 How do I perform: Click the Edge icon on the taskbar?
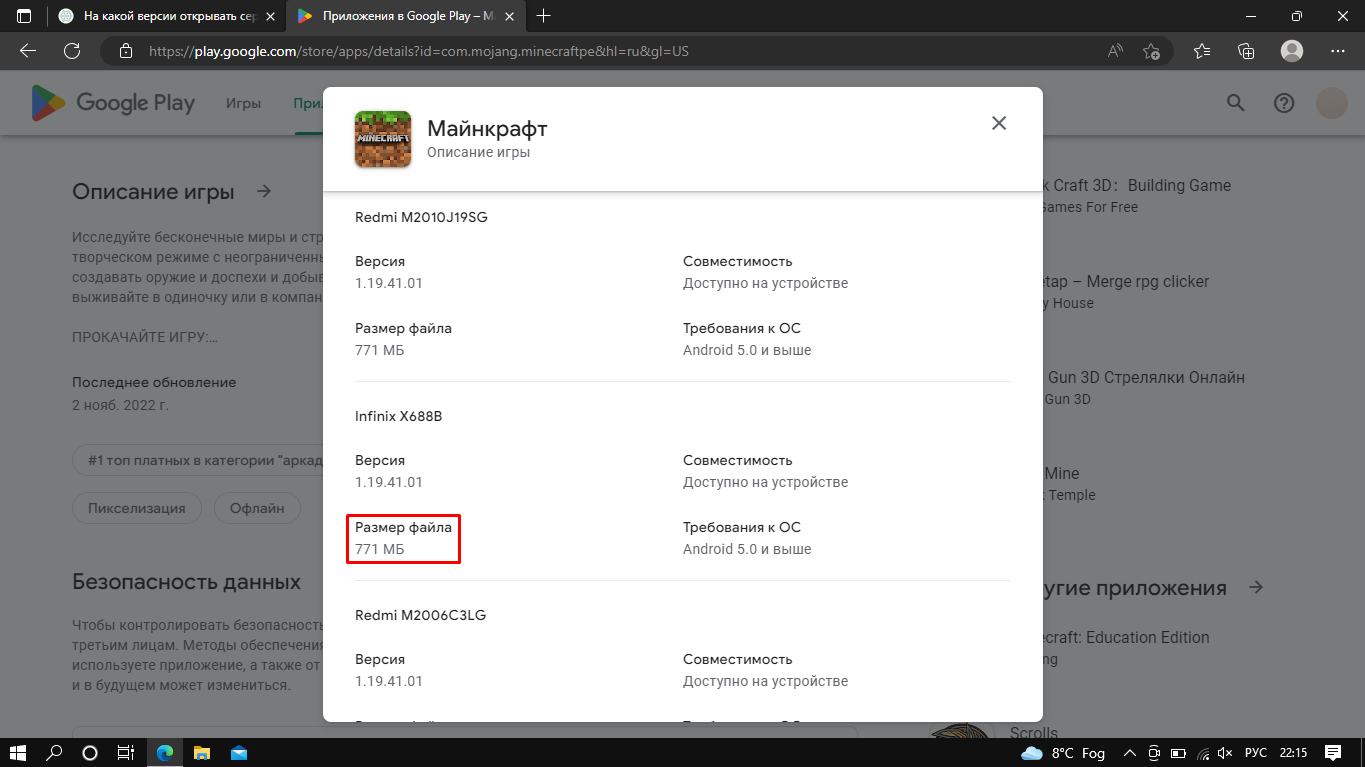click(164, 752)
